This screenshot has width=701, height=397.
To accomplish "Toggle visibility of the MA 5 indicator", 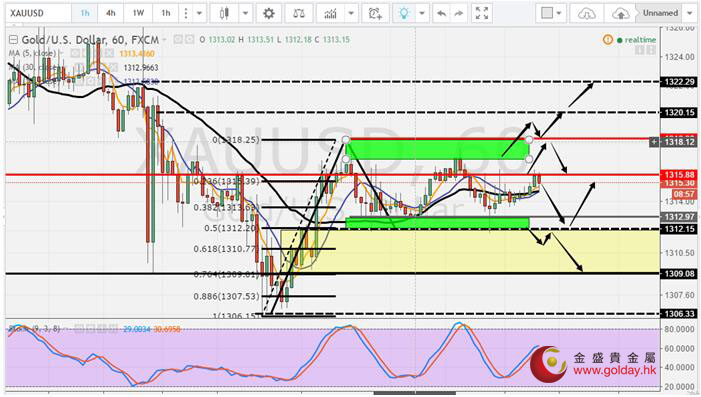I will [75, 54].
